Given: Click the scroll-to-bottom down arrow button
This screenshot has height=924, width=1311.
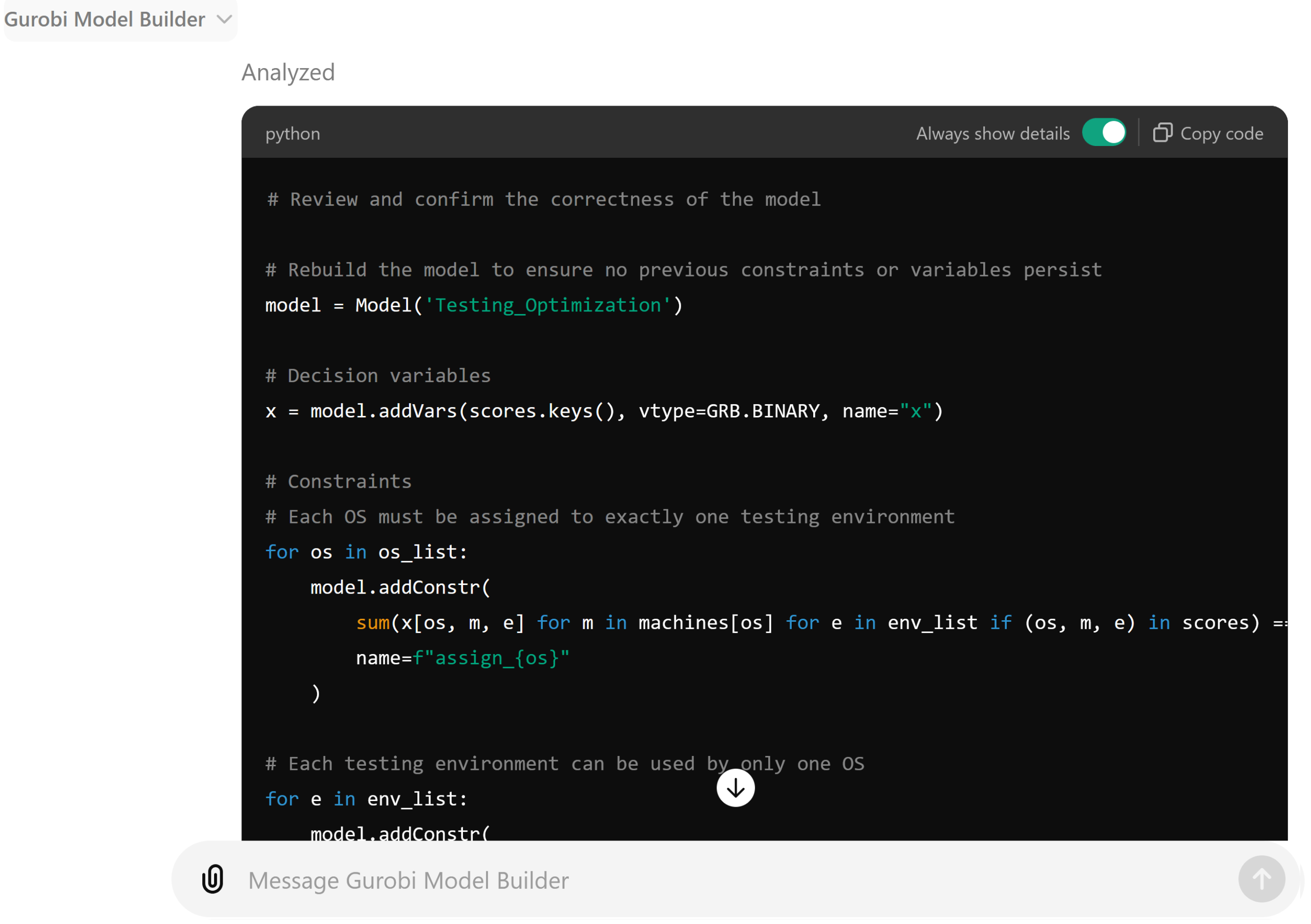Looking at the screenshot, I should pos(735,788).
